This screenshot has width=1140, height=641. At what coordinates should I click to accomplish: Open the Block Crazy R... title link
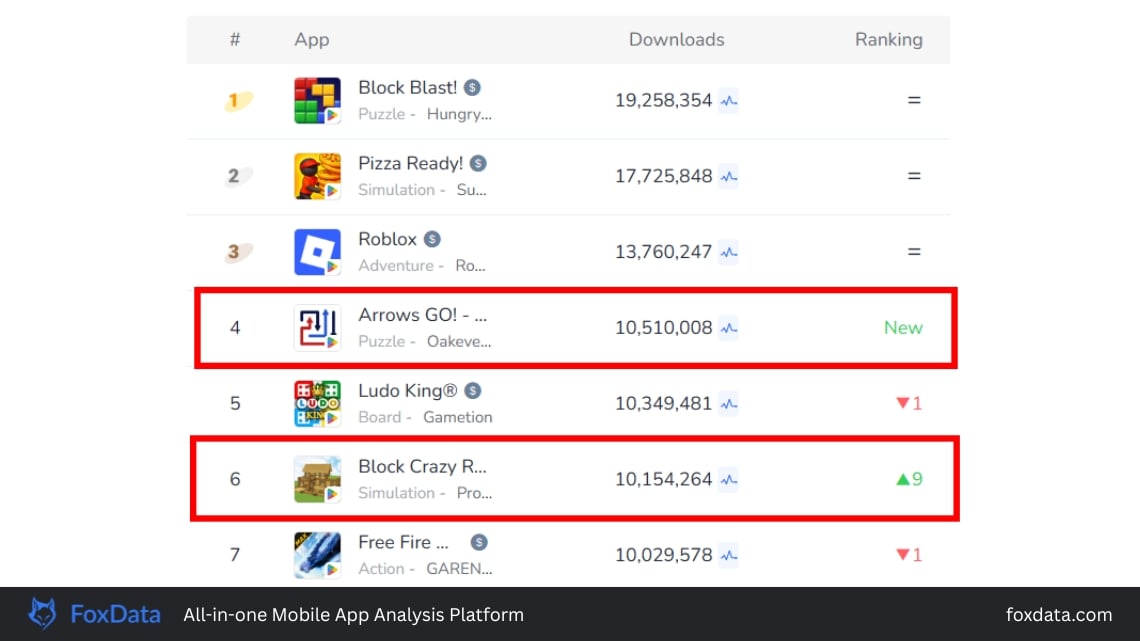(422, 467)
